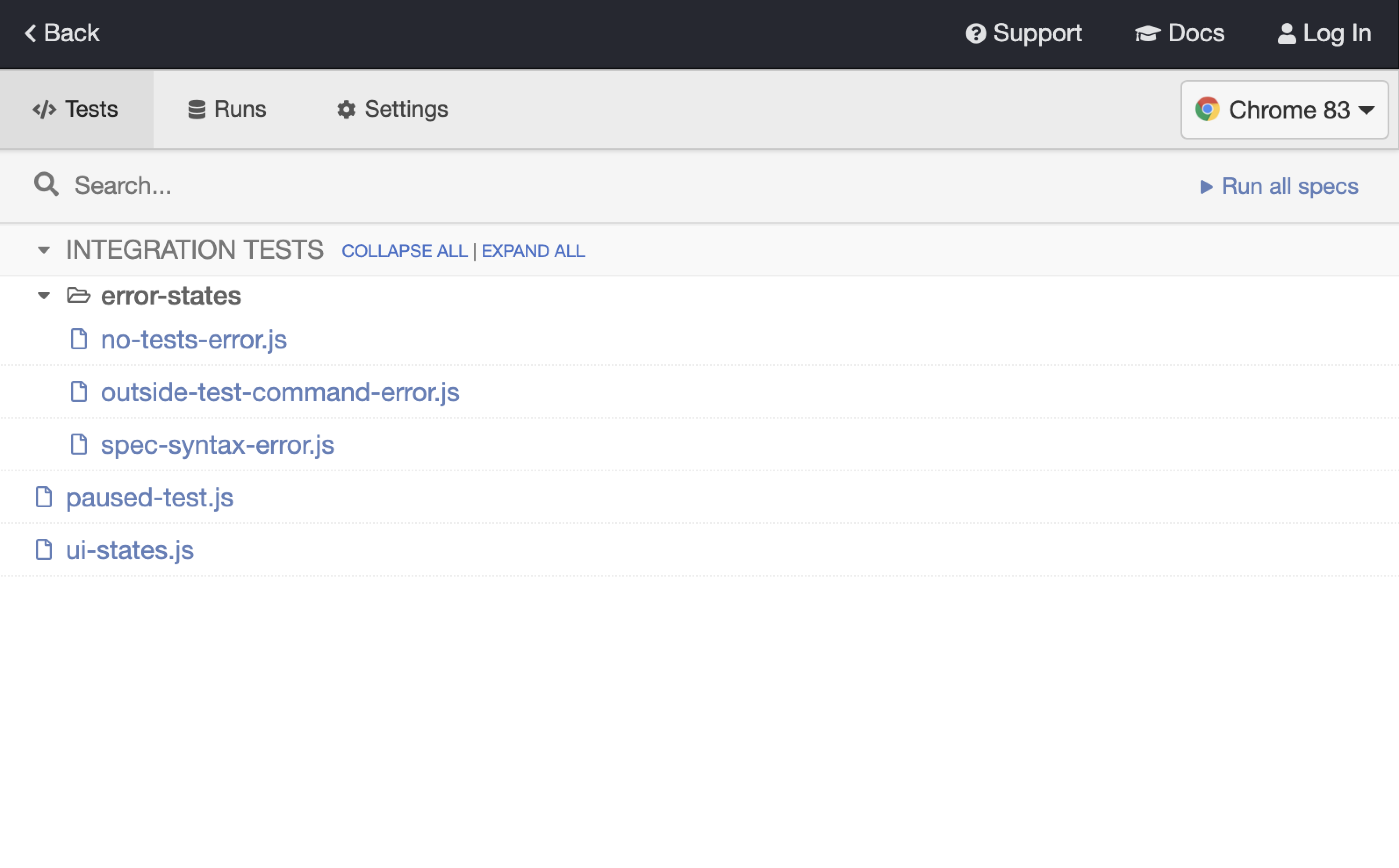1399x868 pixels.
Task: Collapse the INTEGRATION TESTS section triangle
Action: pos(45,250)
